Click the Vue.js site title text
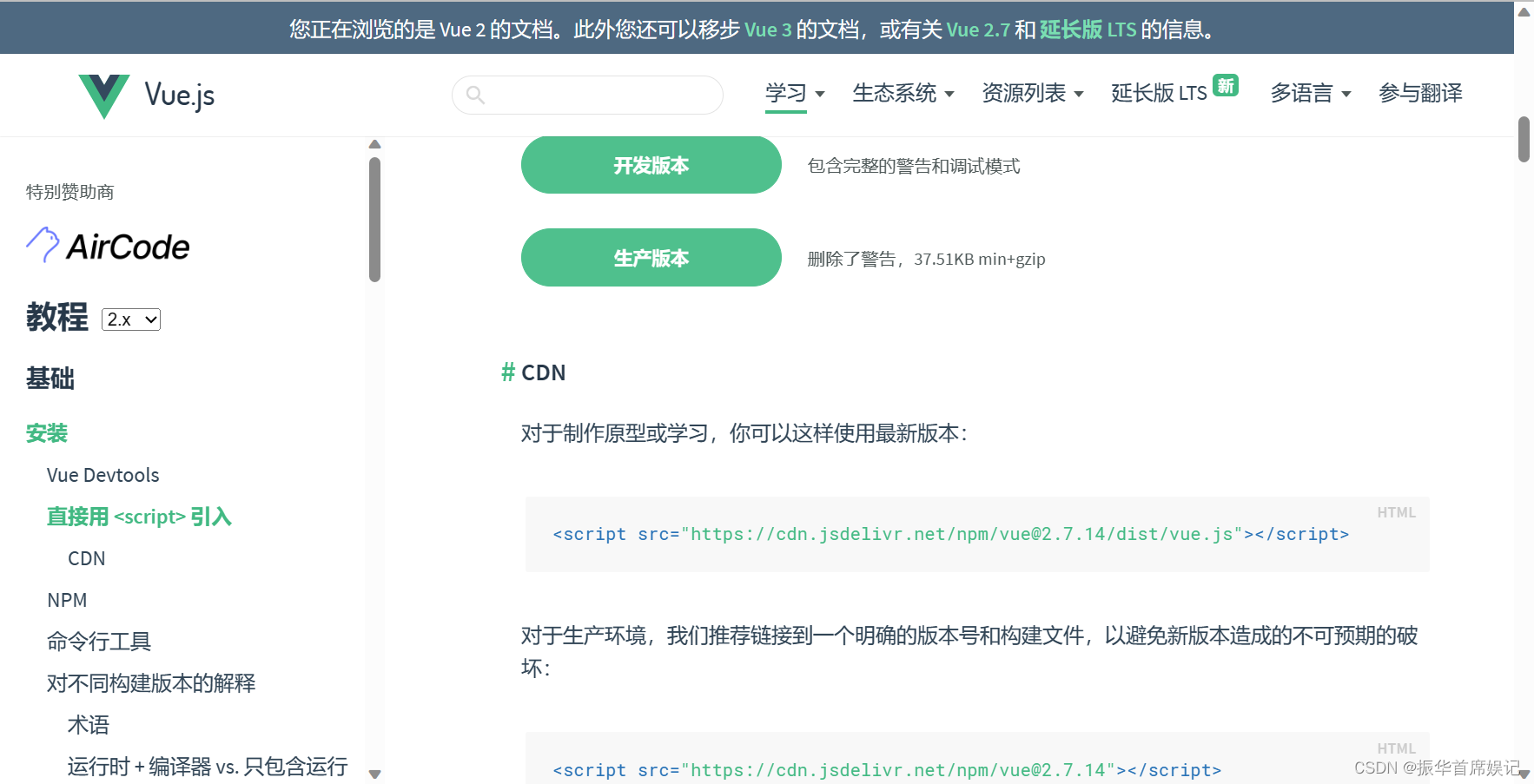The width and height of the screenshot is (1534, 784). pyautogui.click(x=180, y=96)
